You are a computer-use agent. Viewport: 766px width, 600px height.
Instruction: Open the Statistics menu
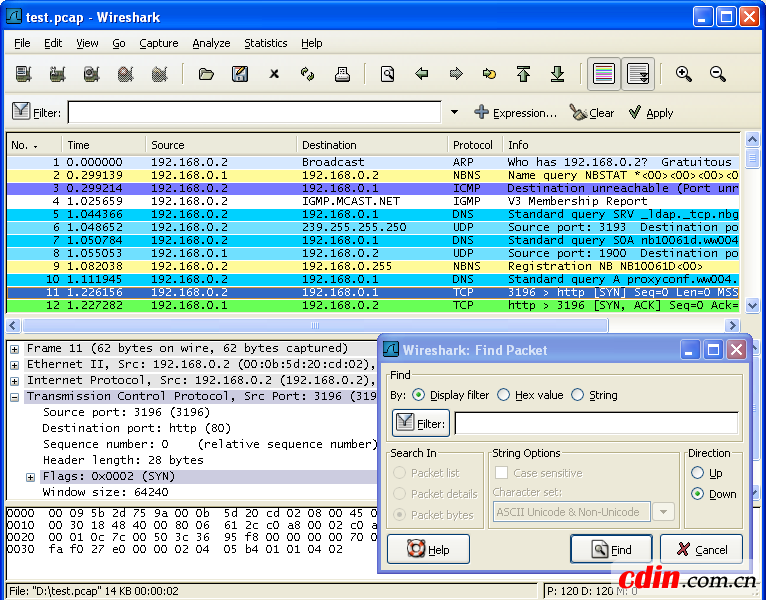[266, 43]
